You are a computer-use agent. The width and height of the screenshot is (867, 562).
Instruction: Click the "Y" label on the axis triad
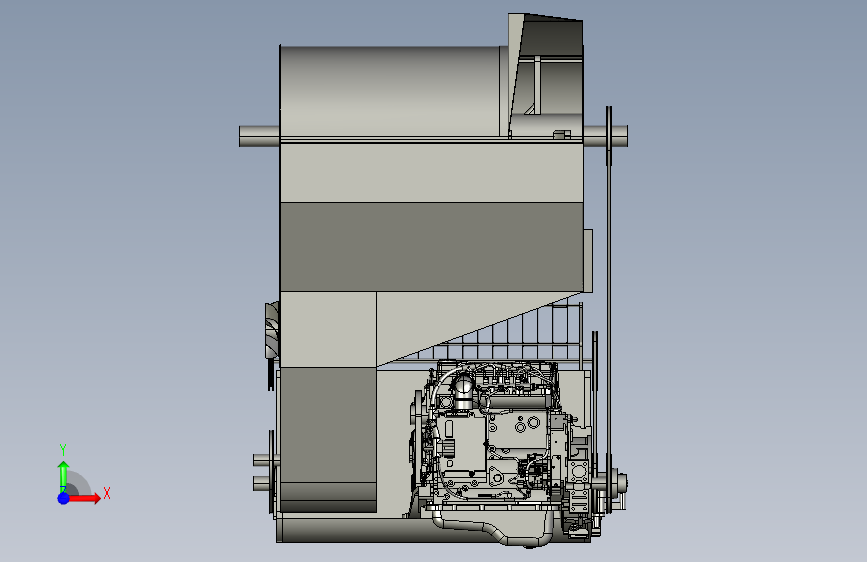coord(63,450)
